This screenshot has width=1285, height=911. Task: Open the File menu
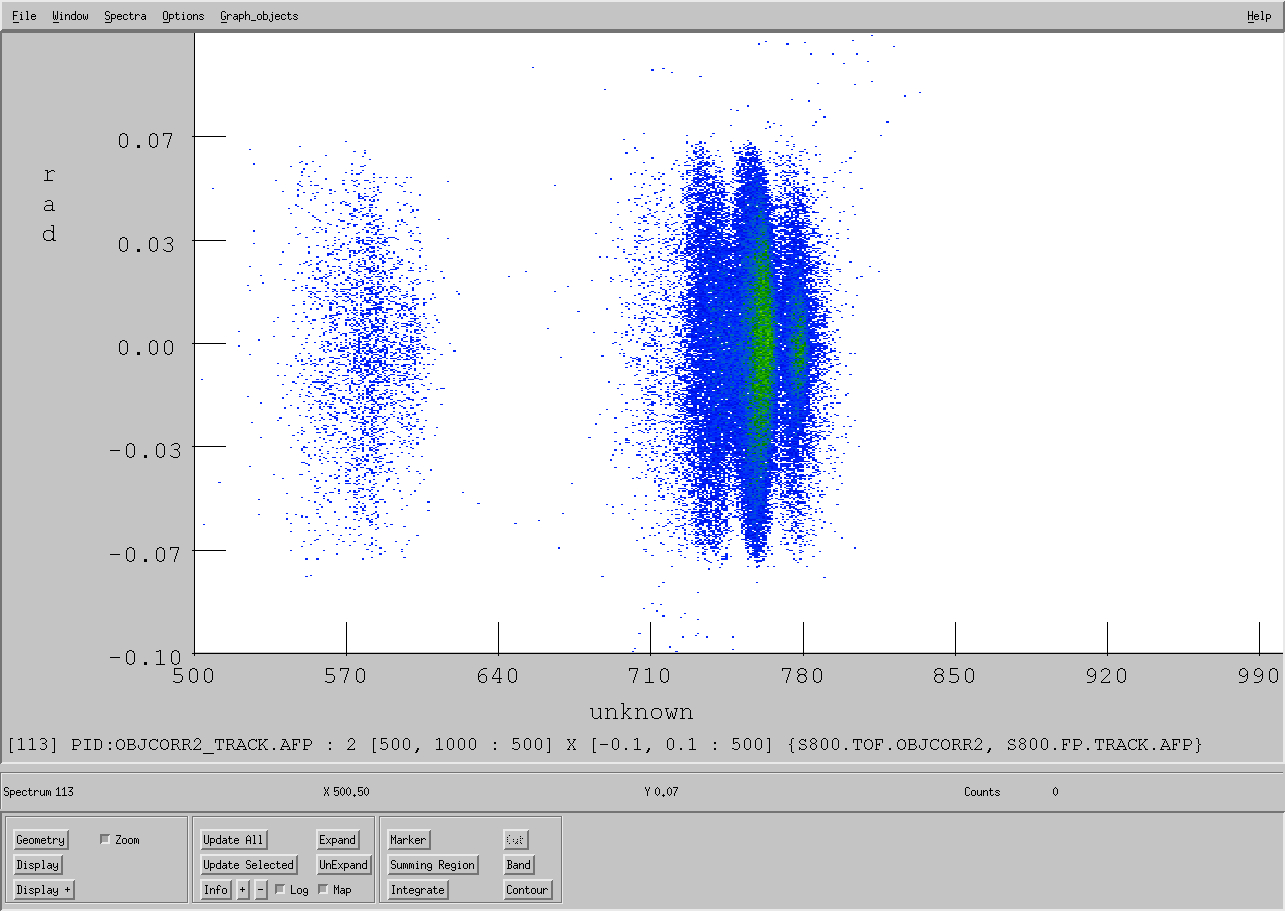tap(24, 16)
